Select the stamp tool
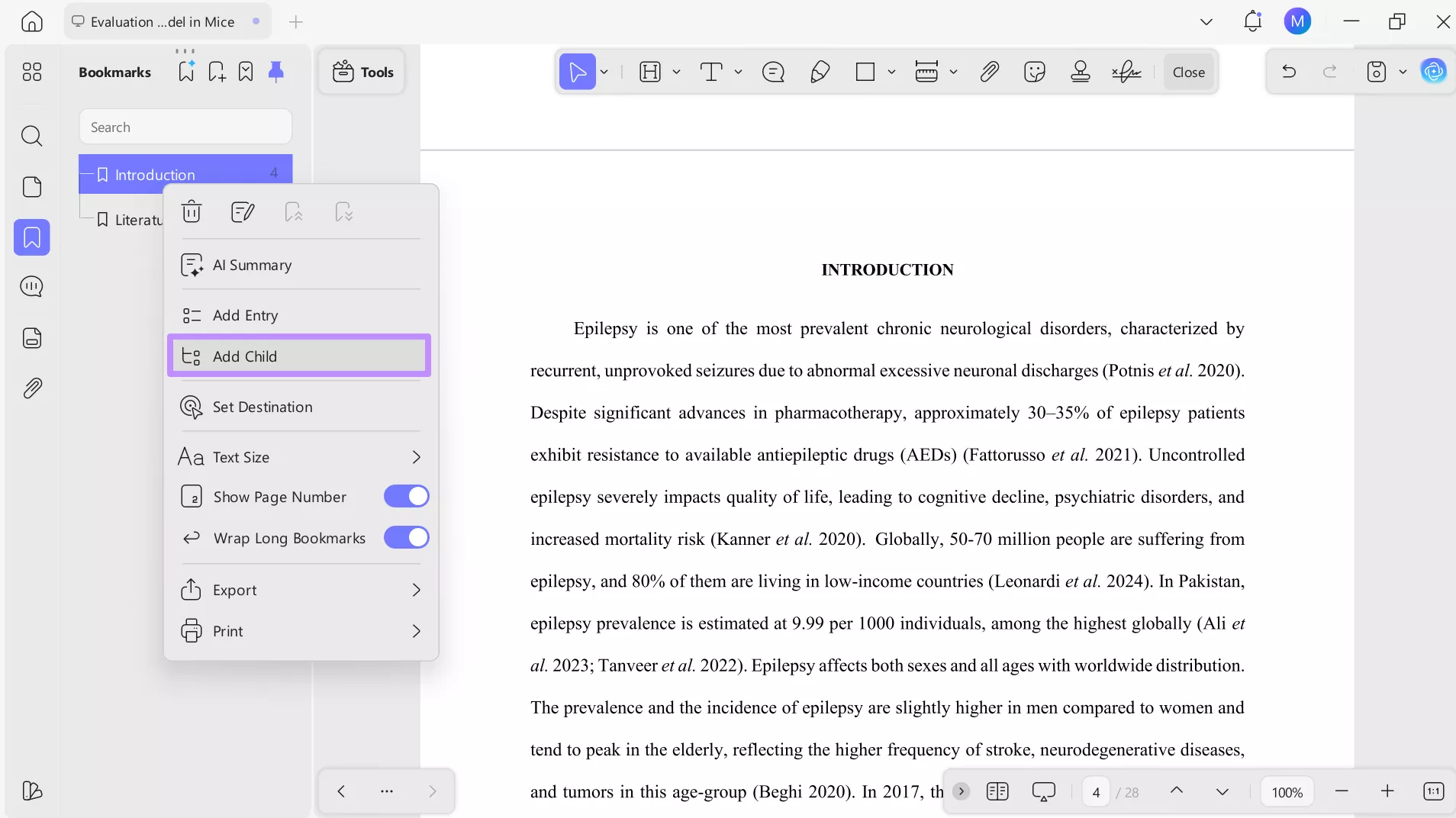This screenshot has height=818, width=1456. pos(1081,72)
